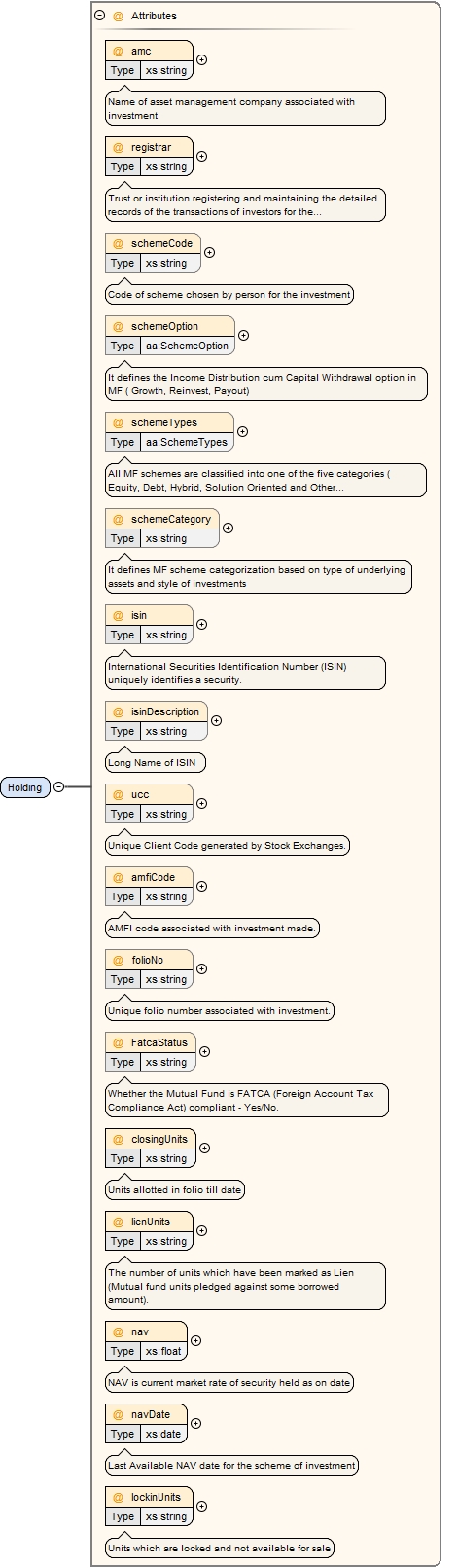
Task: Expand the schemeOption attribute plus icon
Action: click(243, 335)
